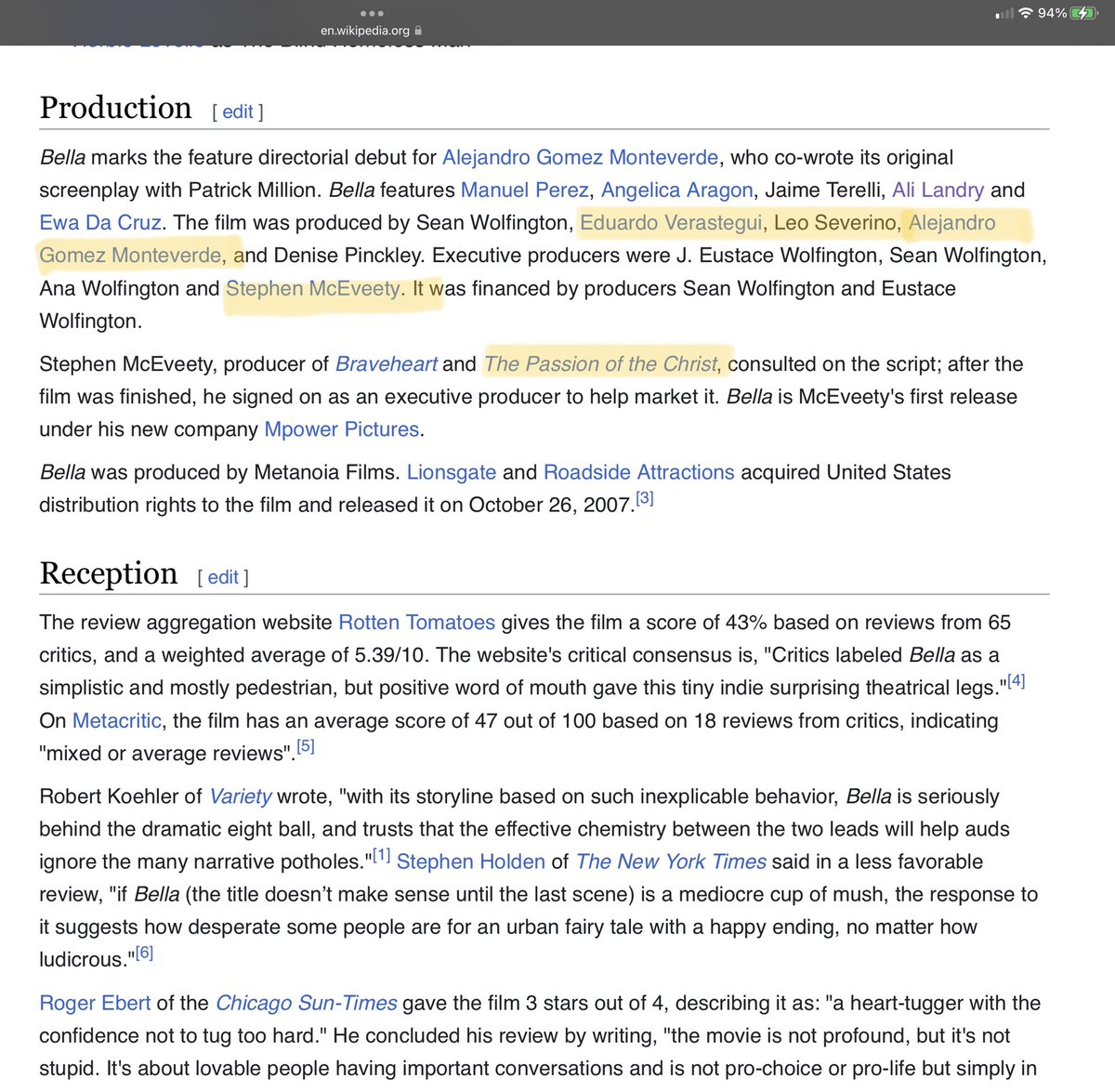Viewport: 1115px width, 1092px height.
Task: Open citation reference [1]
Action: [381, 855]
